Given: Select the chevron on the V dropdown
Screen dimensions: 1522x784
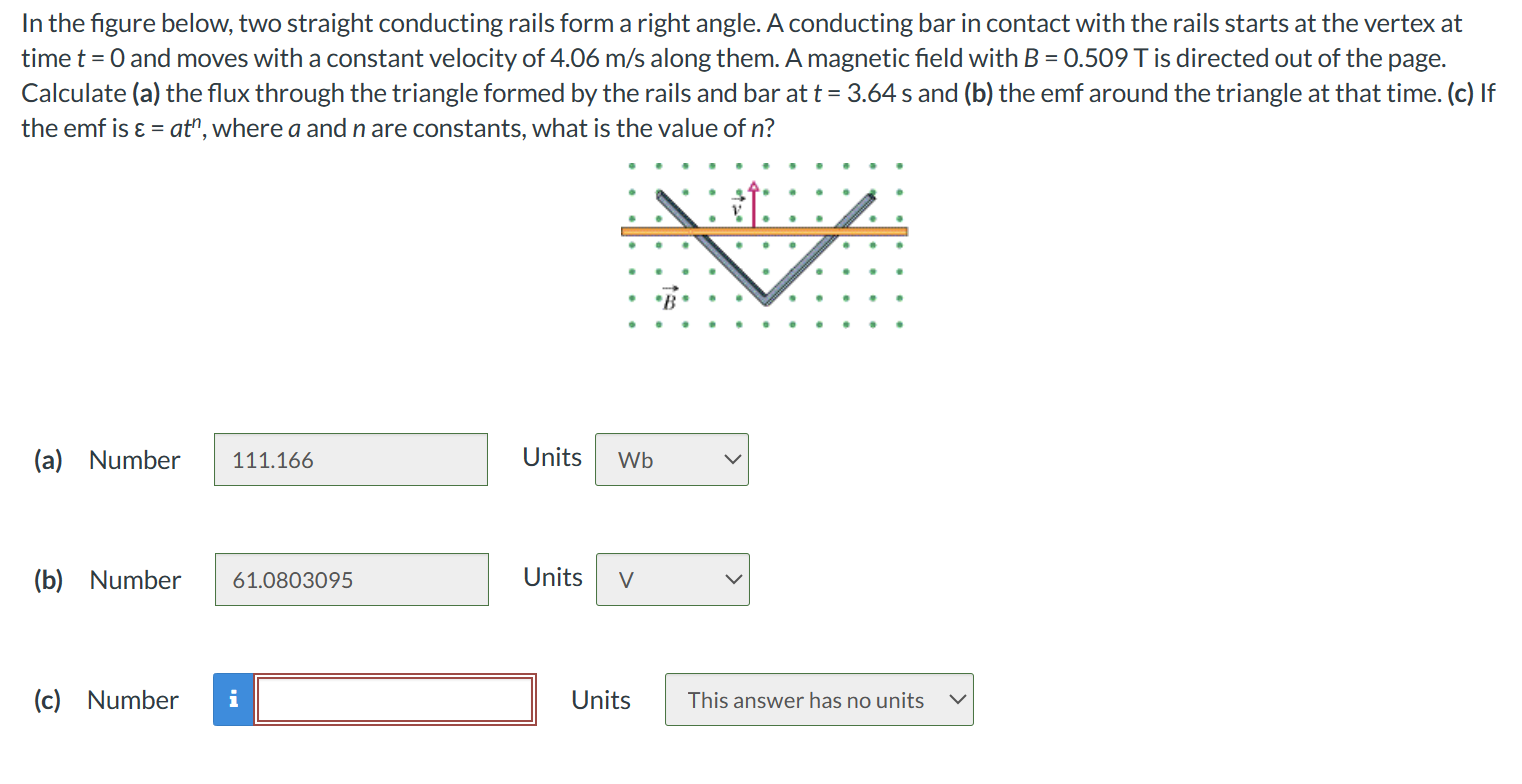Looking at the screenshot, I should (x=732, y=579).
